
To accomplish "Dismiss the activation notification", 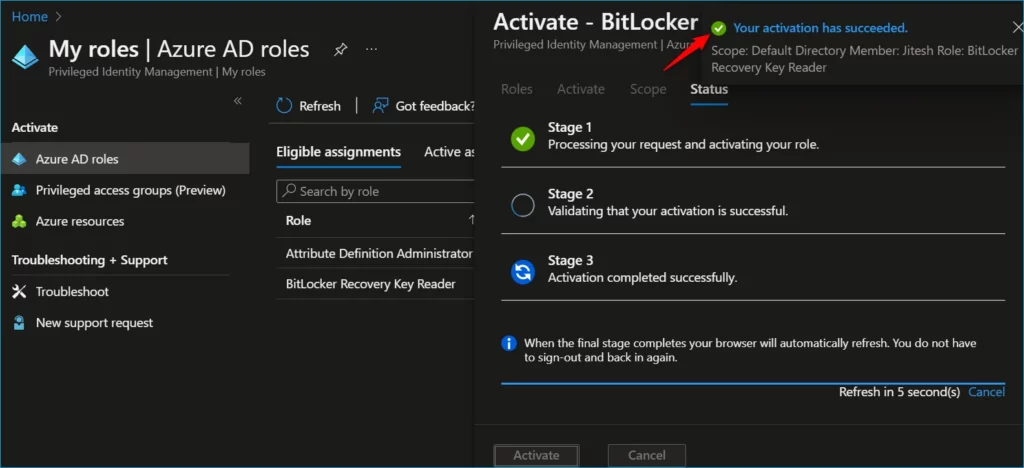I will tap(1017, 27).
